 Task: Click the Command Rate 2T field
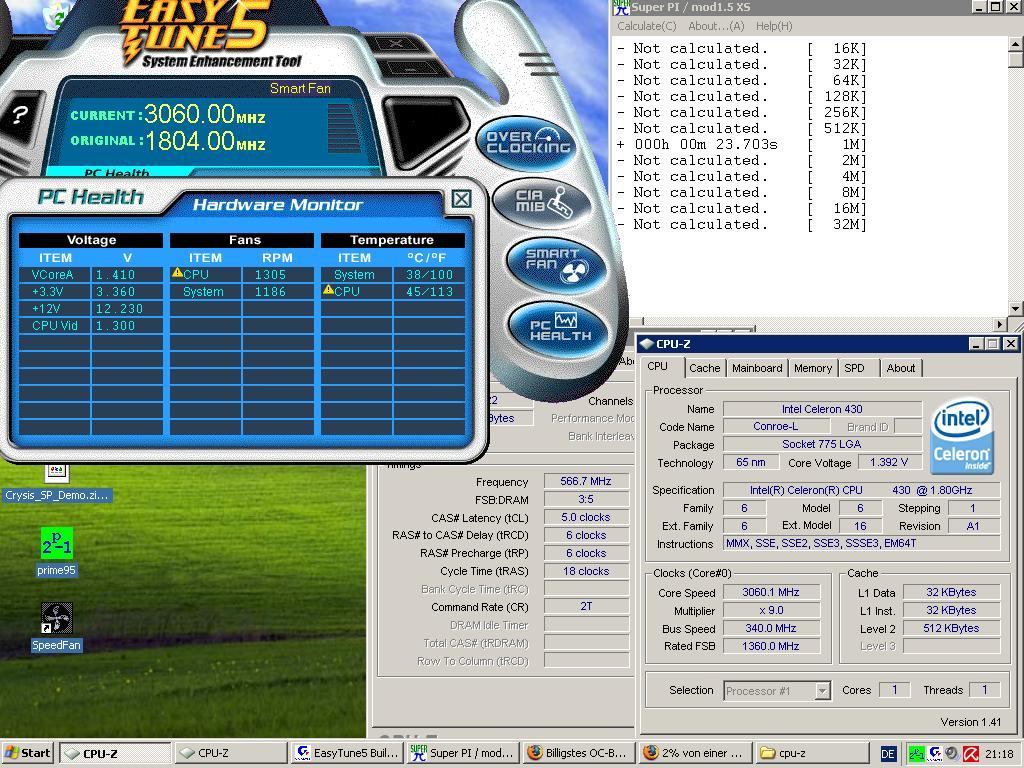[x=586, y=607]
